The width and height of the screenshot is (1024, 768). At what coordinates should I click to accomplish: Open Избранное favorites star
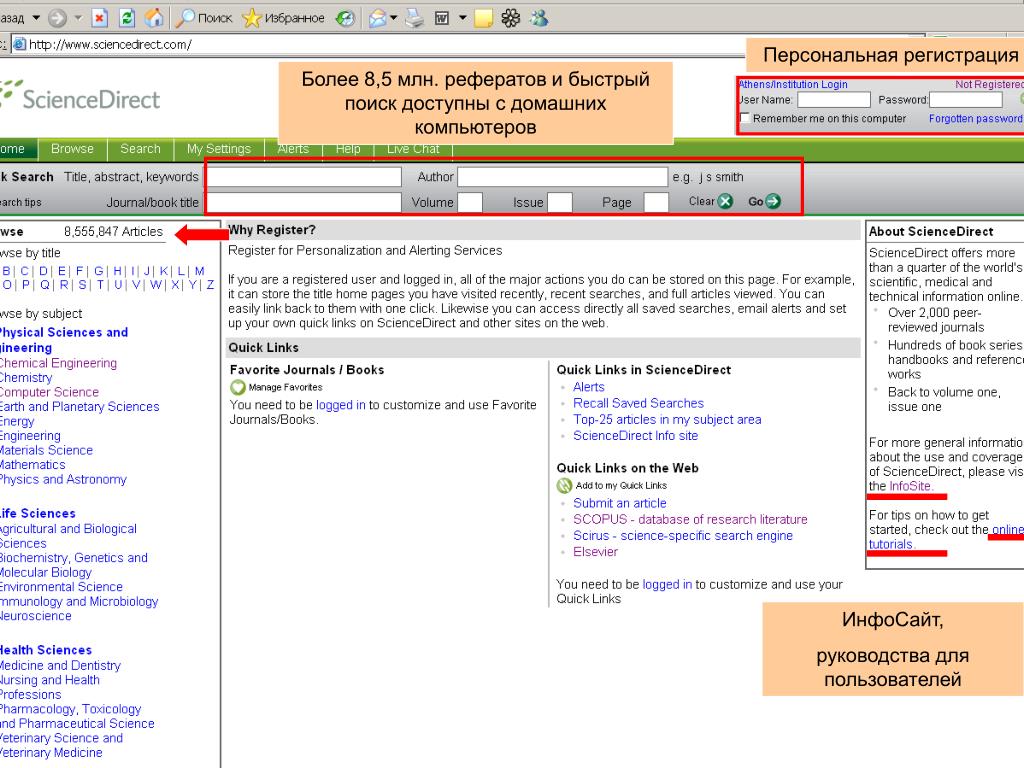tap(283, 18)
